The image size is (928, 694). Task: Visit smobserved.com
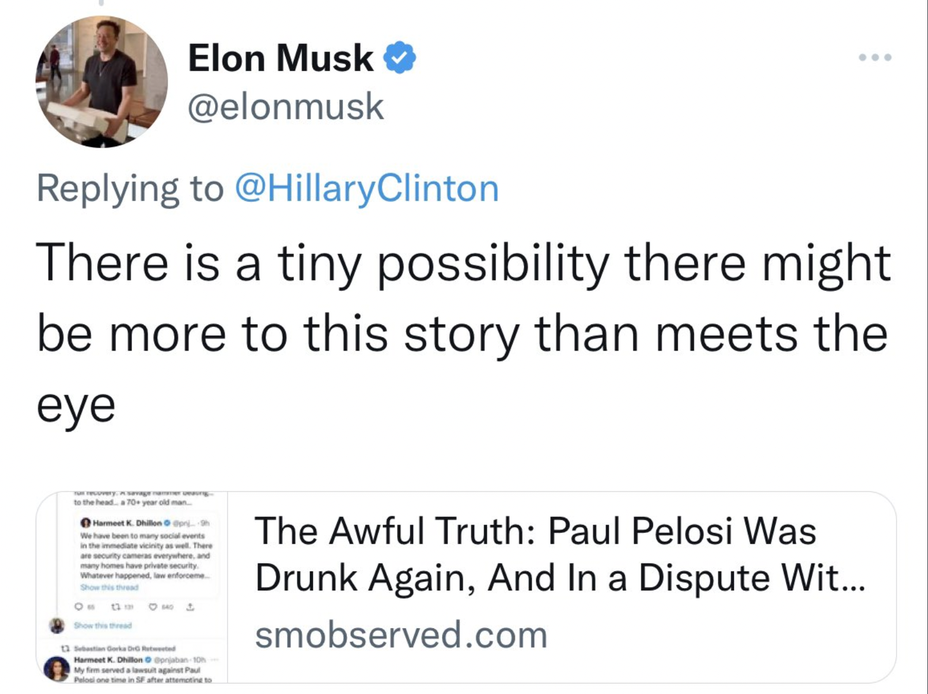click(x=398, y=634)
